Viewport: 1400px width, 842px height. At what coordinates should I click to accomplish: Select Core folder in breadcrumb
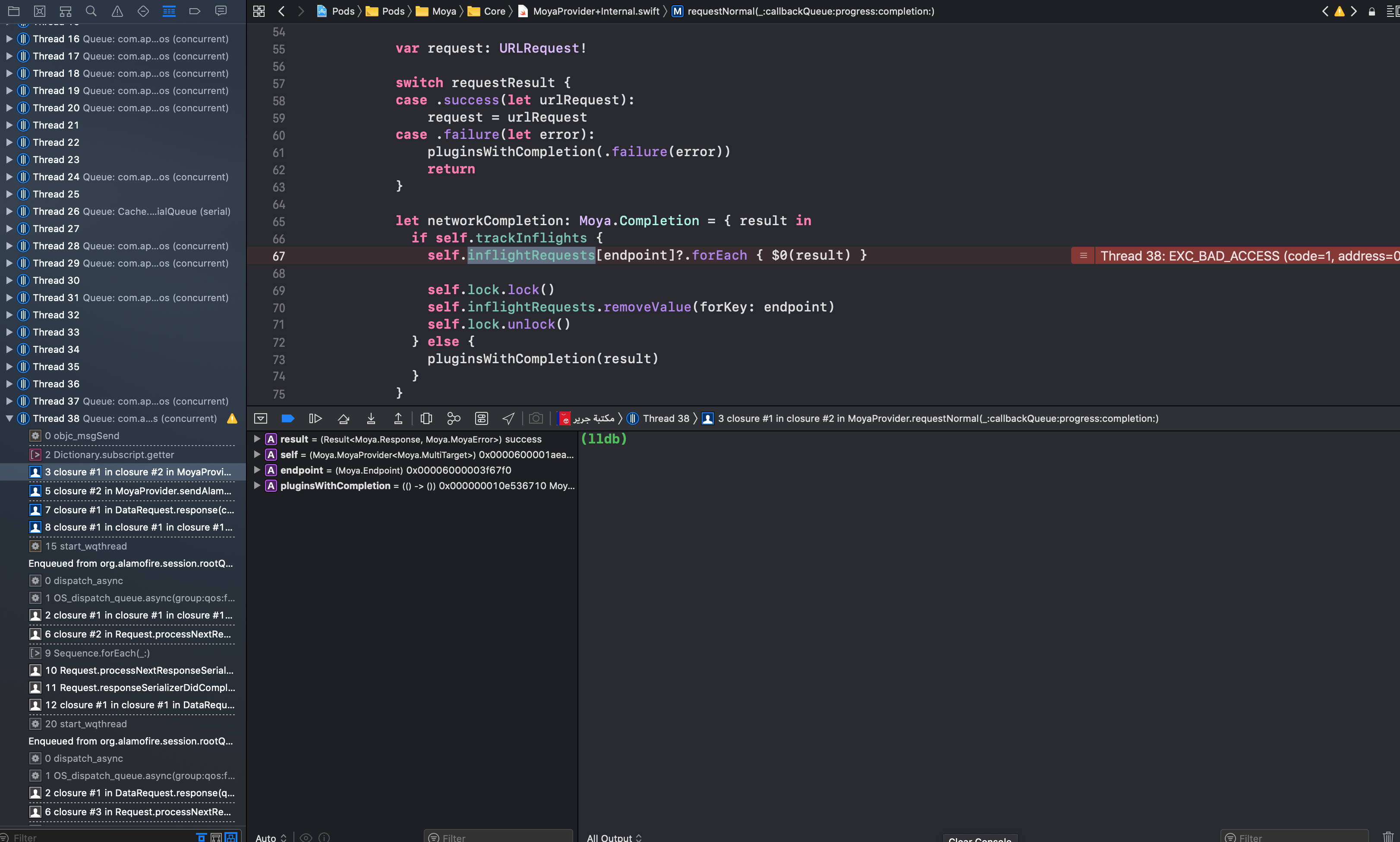487,11
